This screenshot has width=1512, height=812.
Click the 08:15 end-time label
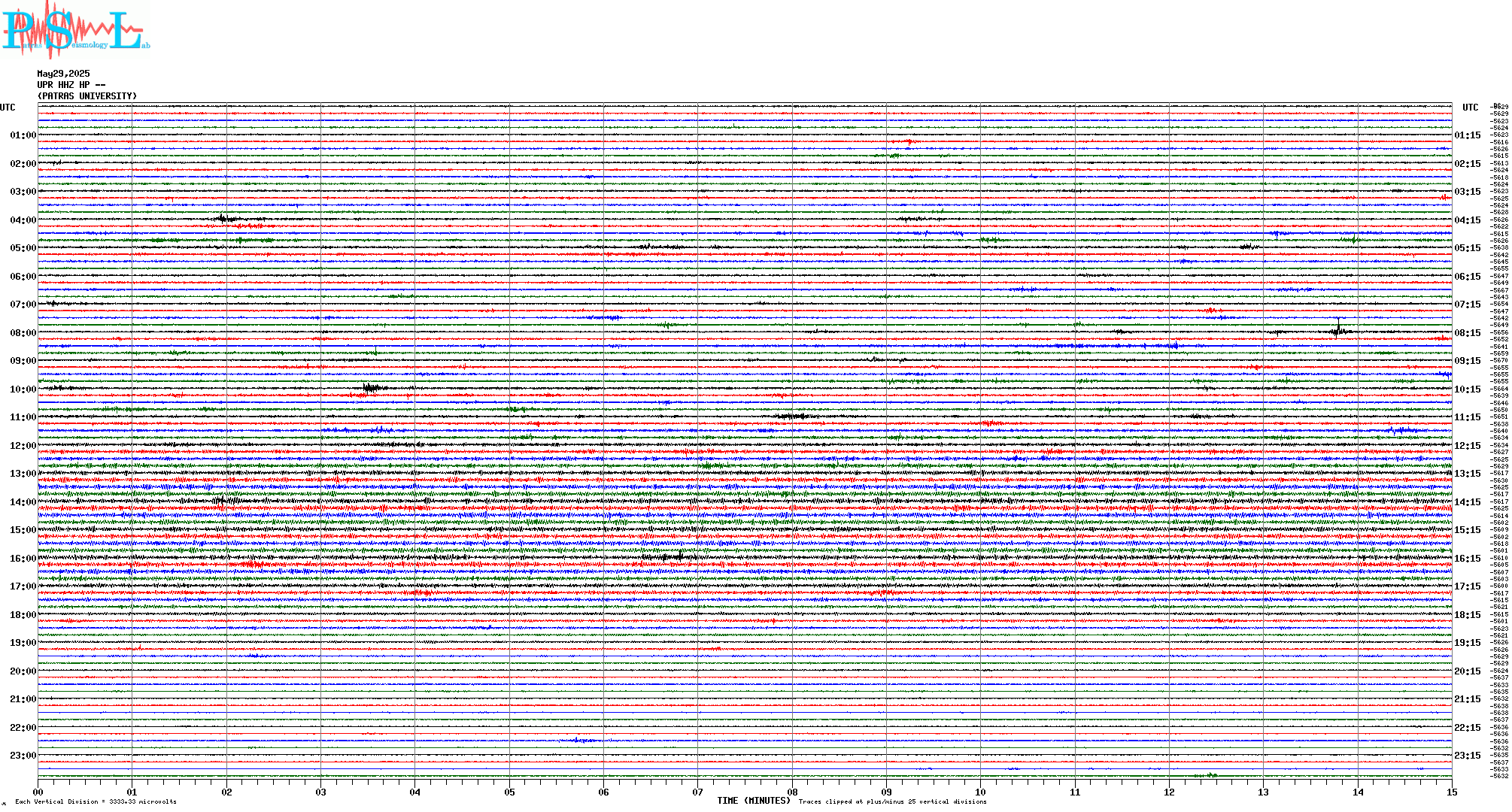[1468, 333]
